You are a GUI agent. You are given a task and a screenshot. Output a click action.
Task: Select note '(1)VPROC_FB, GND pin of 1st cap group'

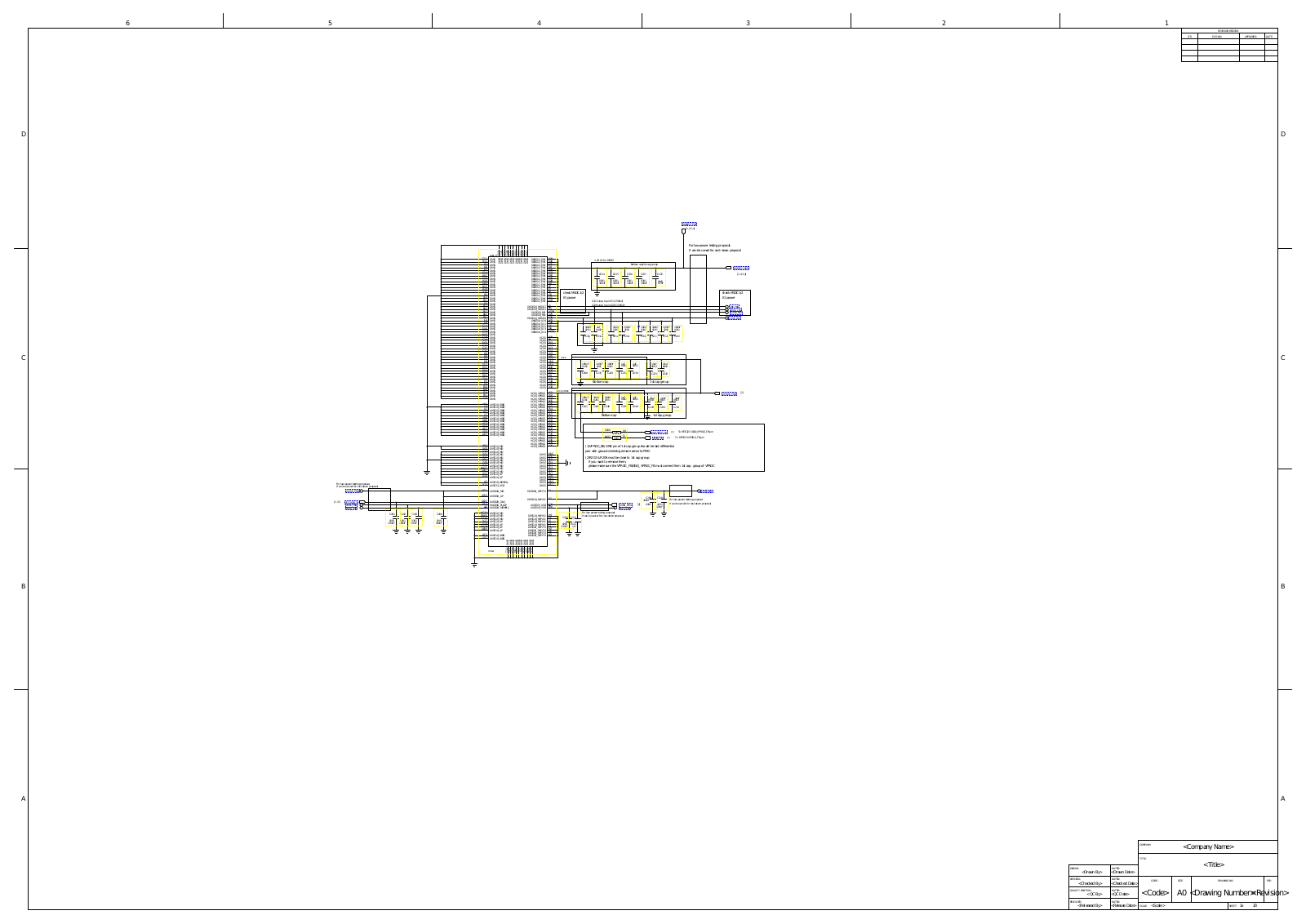(x=630, y=448)
